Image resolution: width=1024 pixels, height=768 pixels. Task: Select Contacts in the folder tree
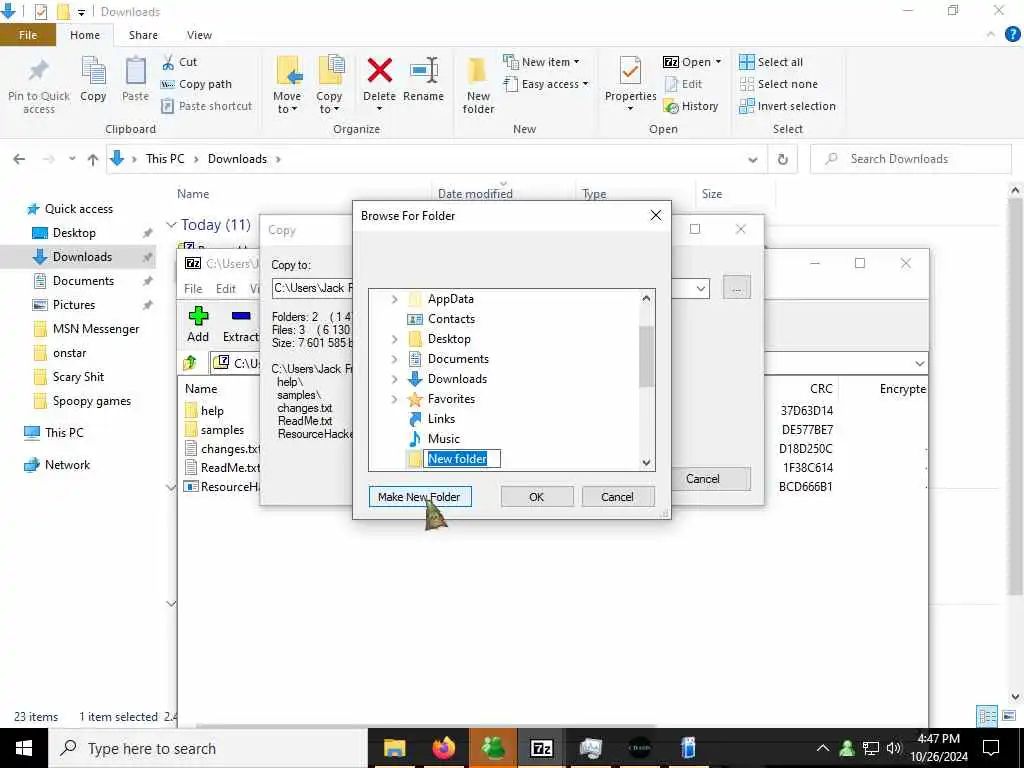click(x=451, y=319)
